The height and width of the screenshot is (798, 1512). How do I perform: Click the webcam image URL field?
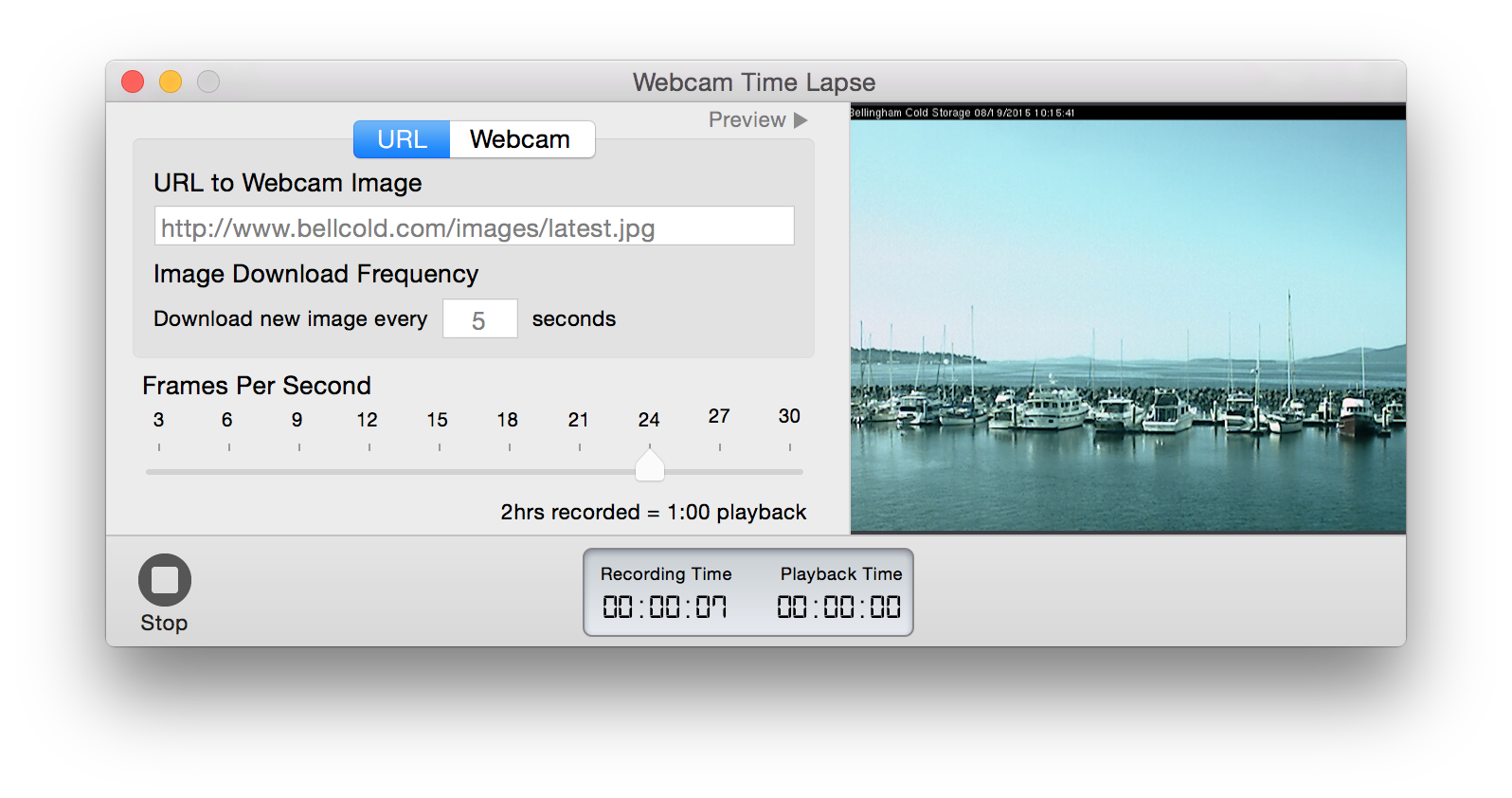(x=475, y=227)
